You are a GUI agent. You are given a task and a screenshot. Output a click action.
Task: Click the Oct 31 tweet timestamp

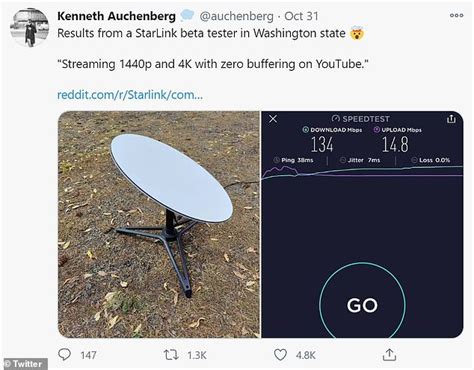click(x=301, y=16)
